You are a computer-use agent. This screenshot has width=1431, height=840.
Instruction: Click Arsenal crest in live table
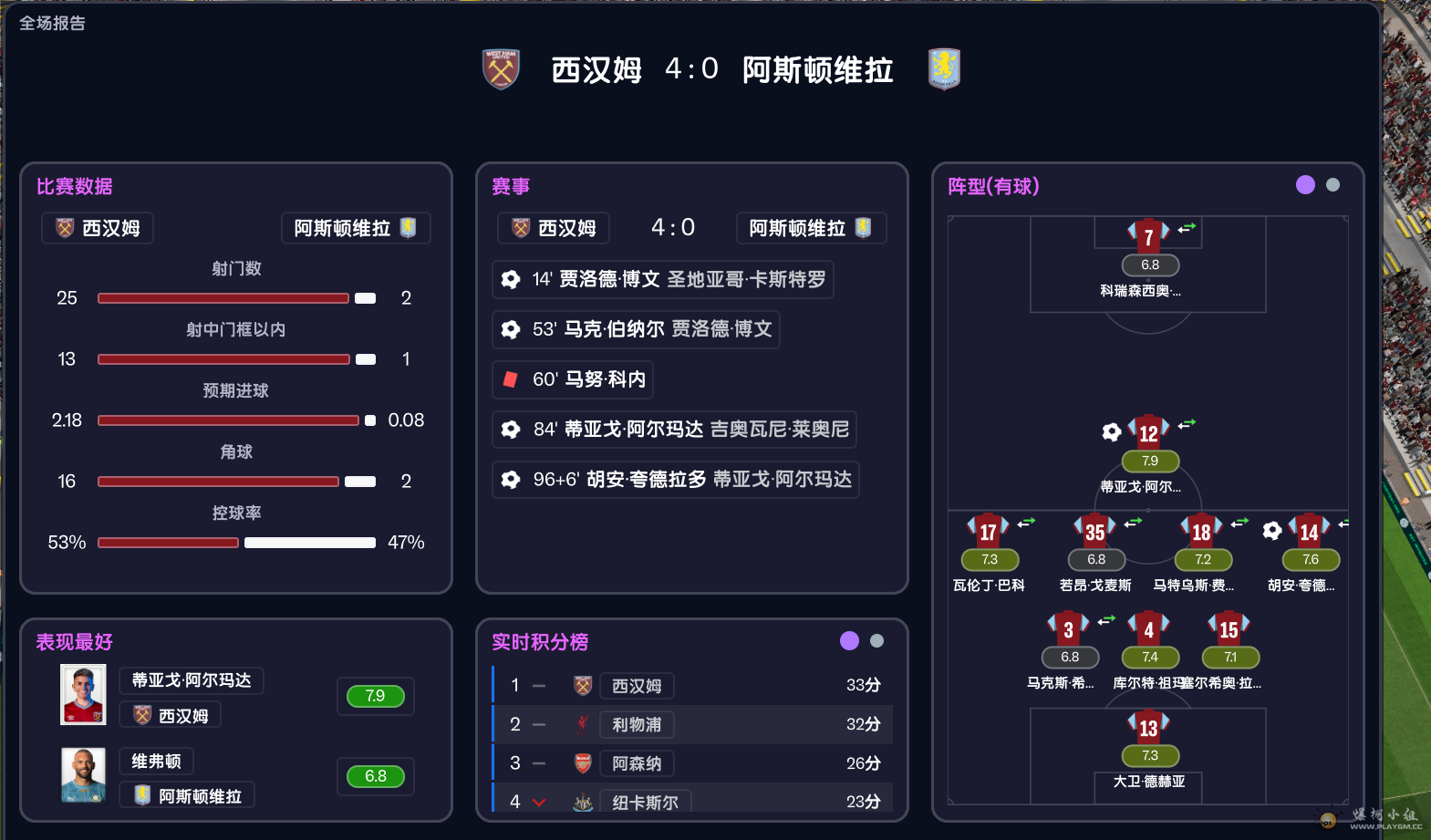[x=583, y=763]
